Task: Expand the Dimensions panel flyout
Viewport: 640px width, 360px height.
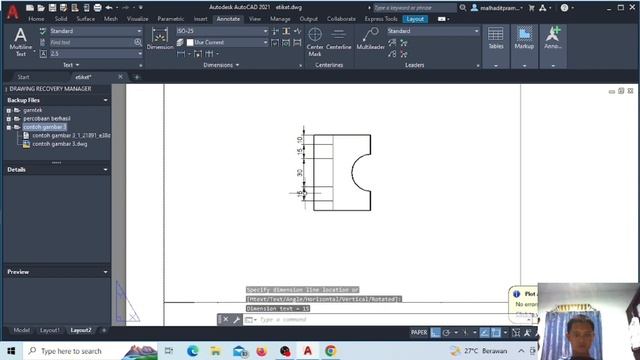Action: click(x=221, y=65)
